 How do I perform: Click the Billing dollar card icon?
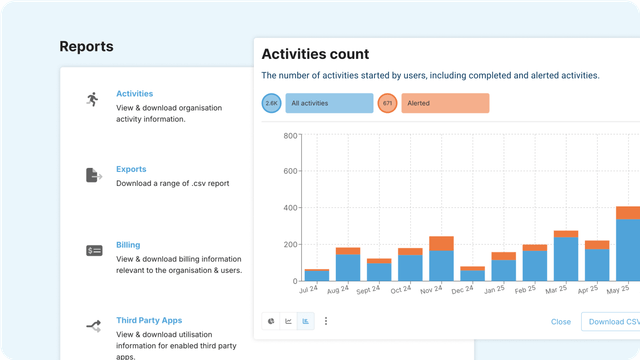[94, 251]
